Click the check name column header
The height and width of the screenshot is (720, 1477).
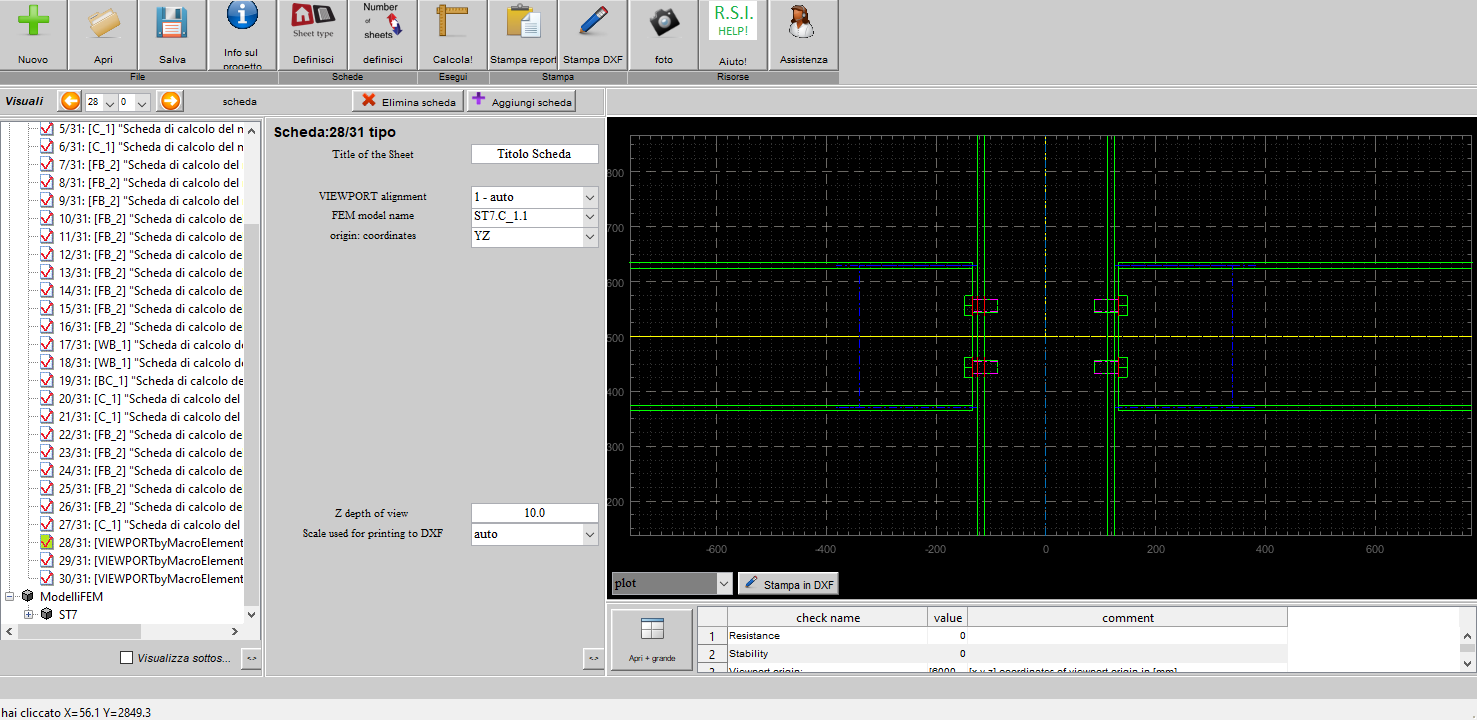tap(828, 618)
